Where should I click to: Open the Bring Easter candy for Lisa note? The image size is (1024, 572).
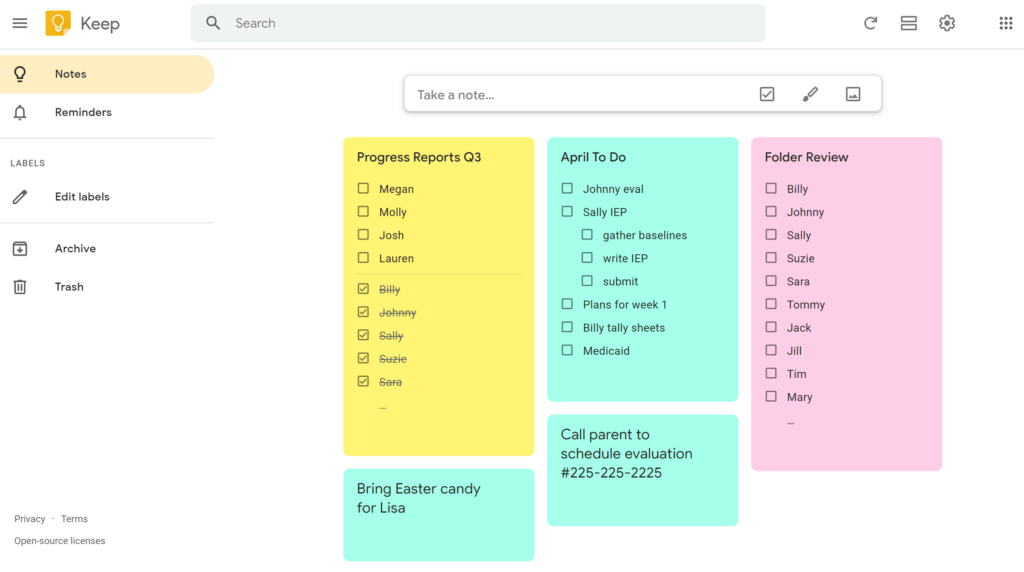coord(439,515)
